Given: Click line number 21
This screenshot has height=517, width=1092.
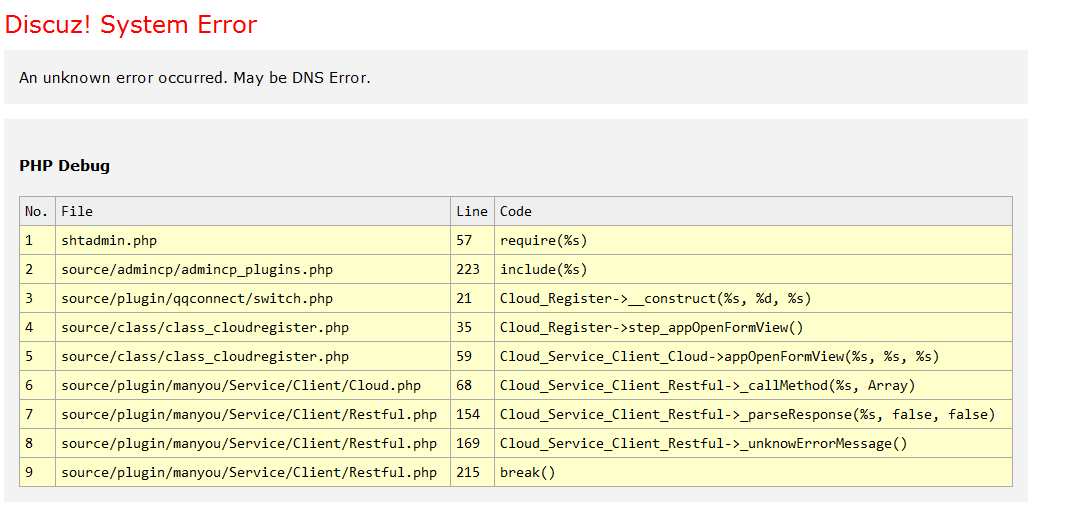Looking at the screenshot, I should (x=465, y=299).
